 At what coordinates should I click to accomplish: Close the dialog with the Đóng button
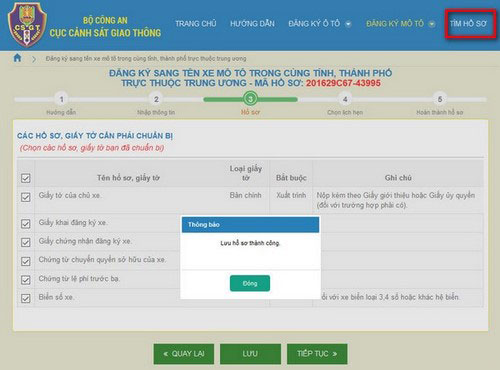click(x=250, y=283)
